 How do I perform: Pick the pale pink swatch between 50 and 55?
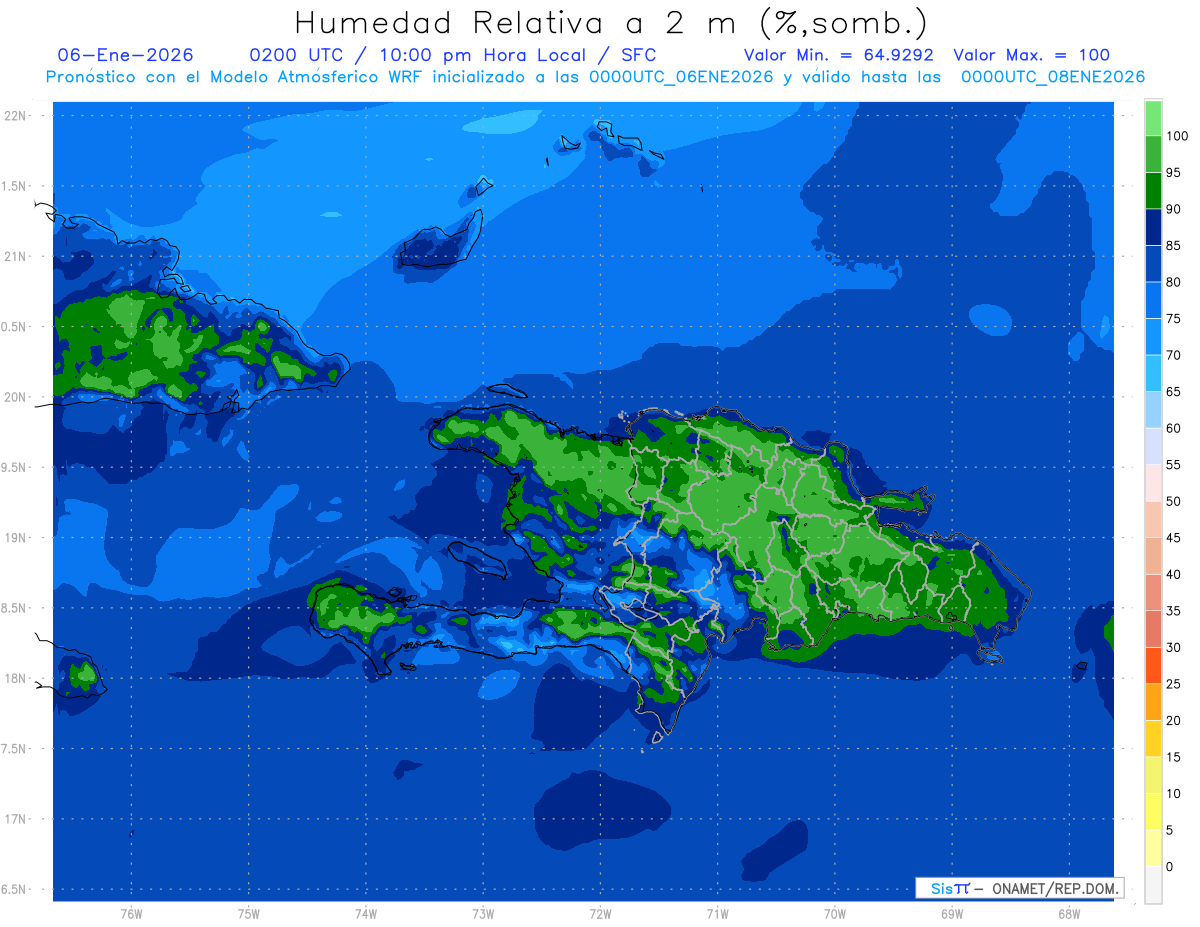(1153, 483)
